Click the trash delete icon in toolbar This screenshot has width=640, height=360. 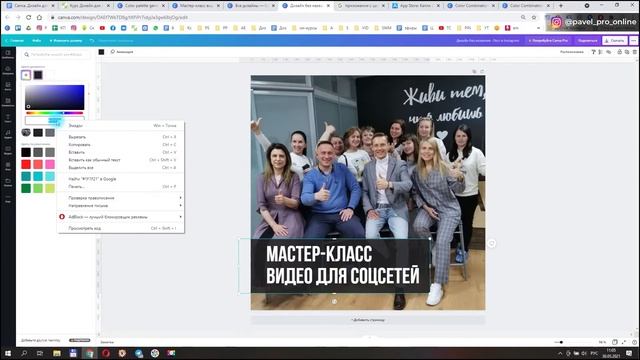[635, 52]
